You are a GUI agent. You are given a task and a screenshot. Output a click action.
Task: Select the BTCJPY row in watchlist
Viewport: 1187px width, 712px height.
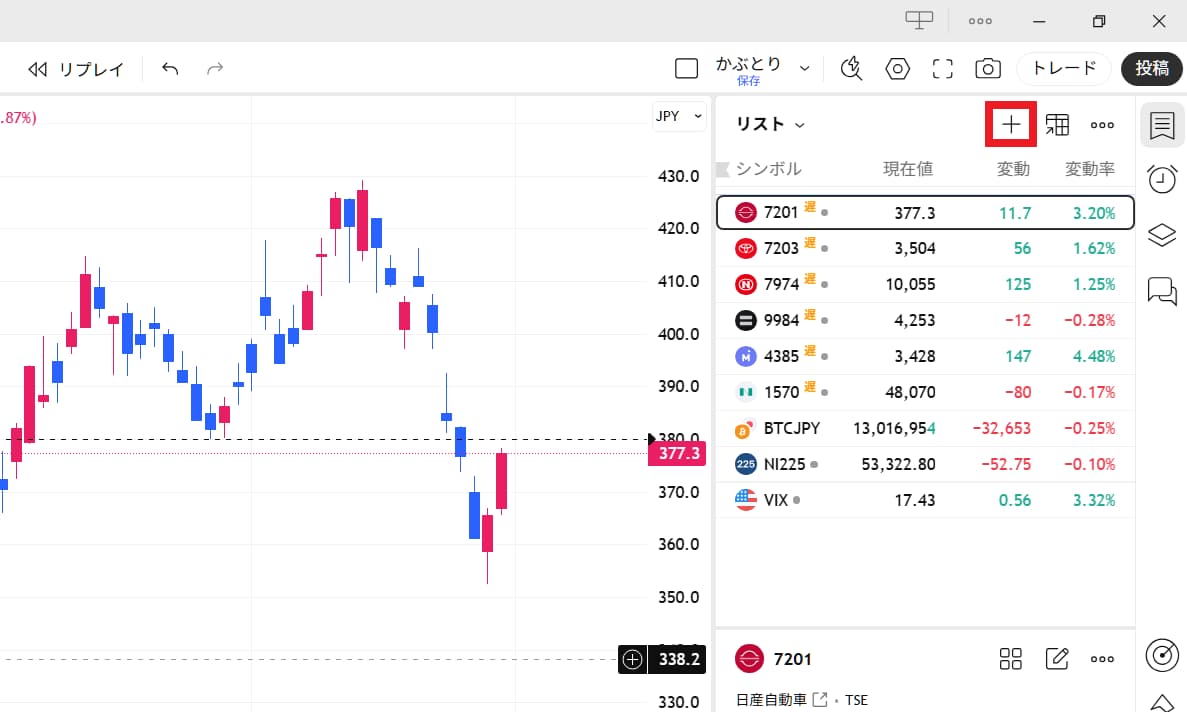tap(925, 428)
